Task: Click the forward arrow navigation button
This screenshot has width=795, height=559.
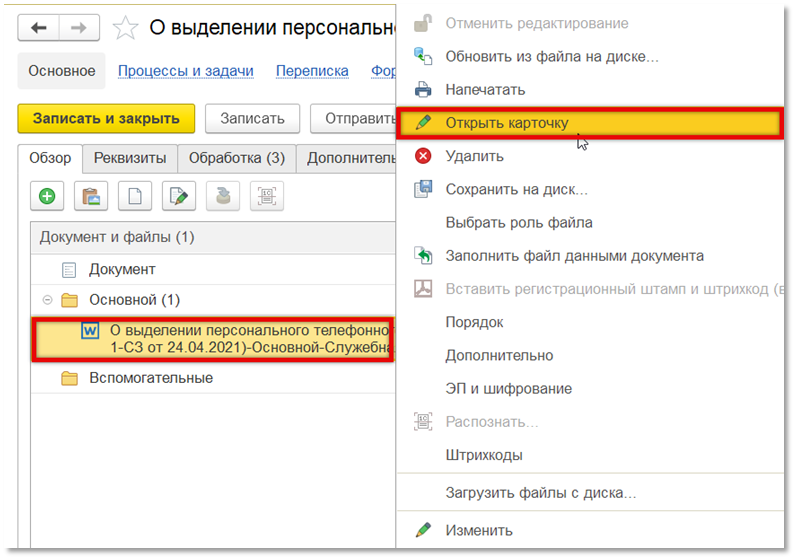Action: pyautogui.click(x=78, y=27)
